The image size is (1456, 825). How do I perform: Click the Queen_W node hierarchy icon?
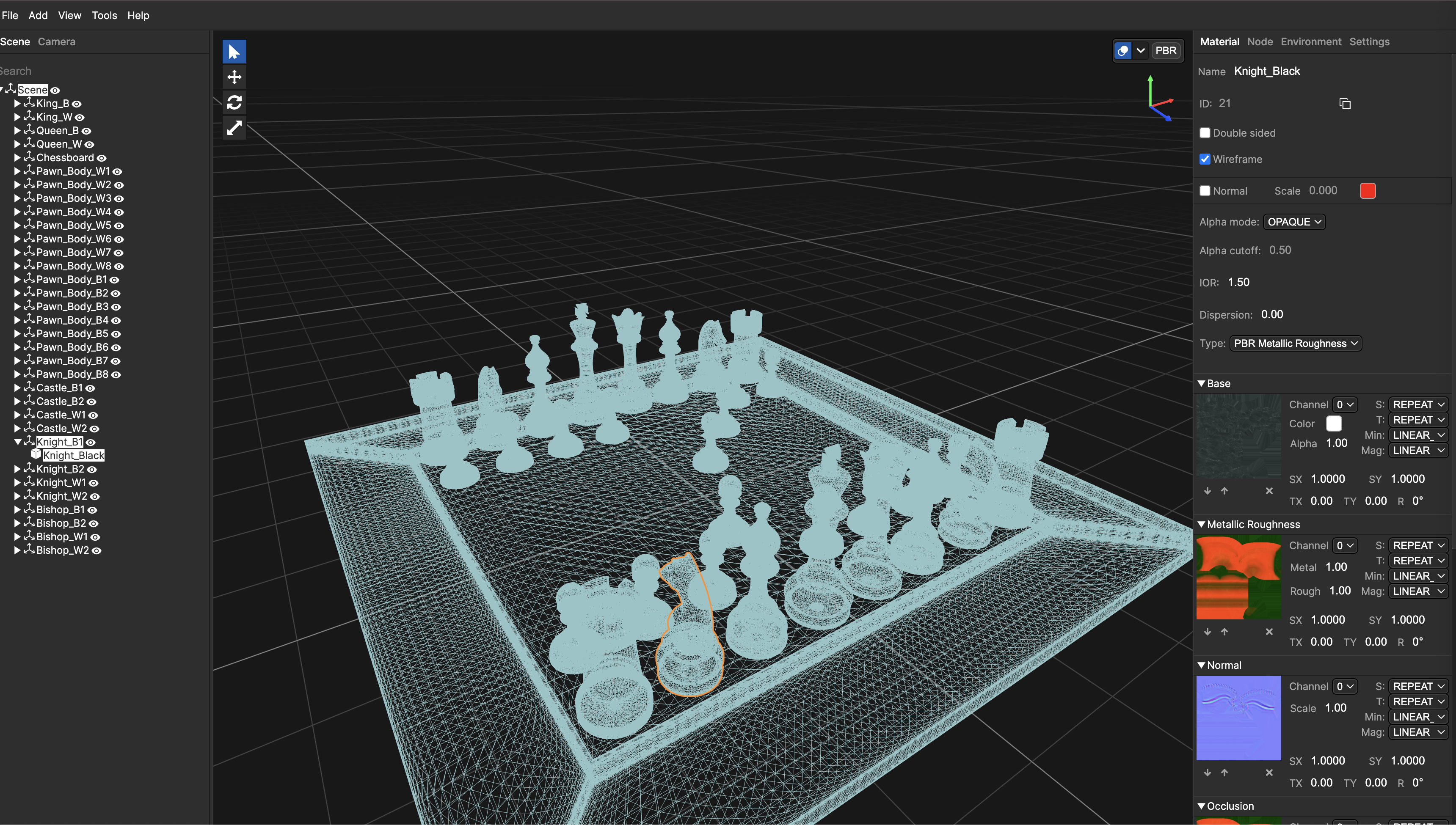[x=29, y=143]
